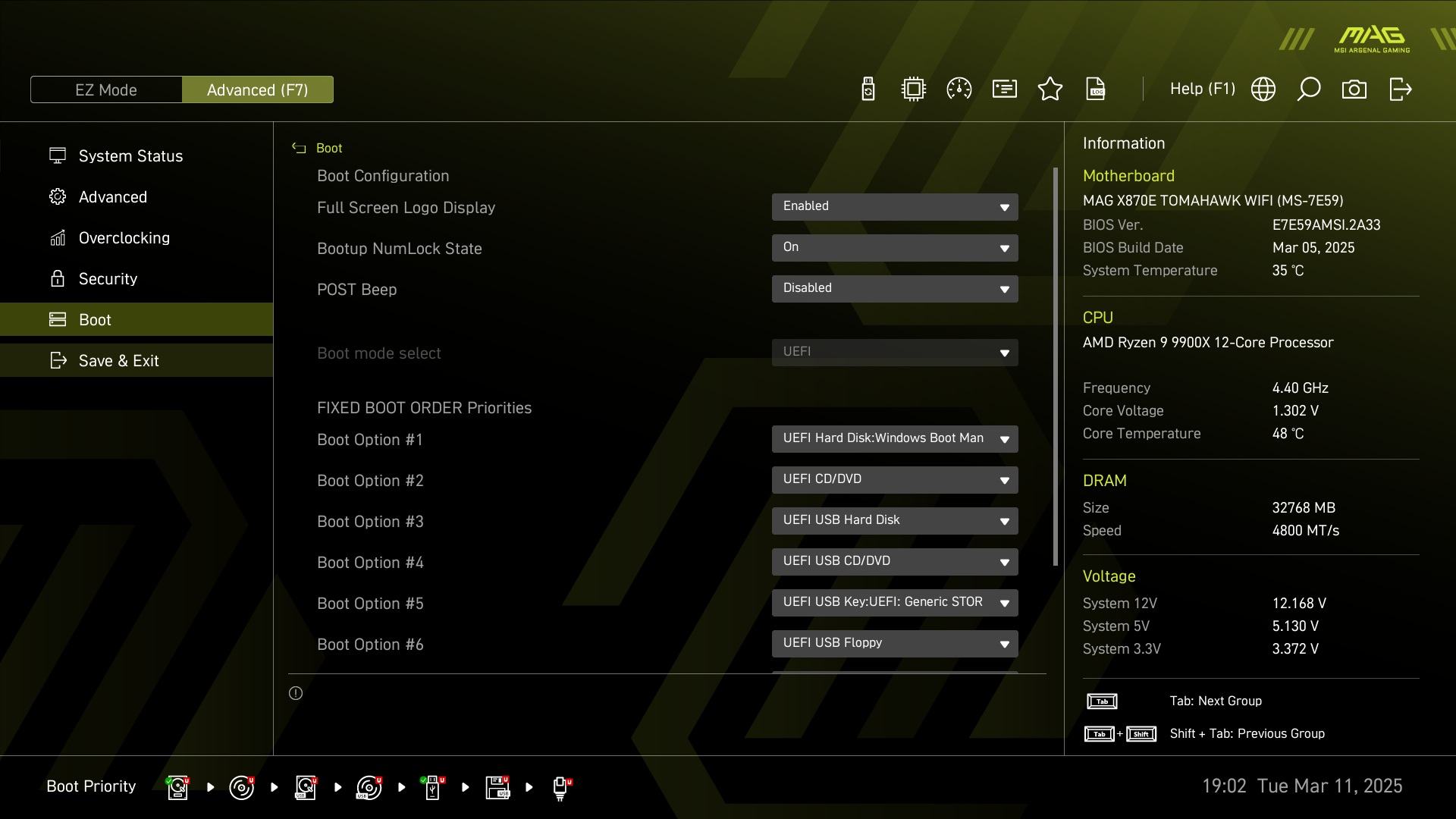The height and width of the screenshot is (819, 1456).
Task: Take a screenshot with camera icon
Action: 1354,89
